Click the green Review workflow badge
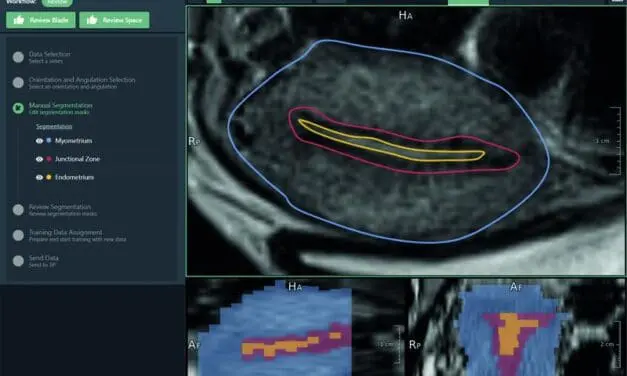Screen dimensions: 627x376 pos(57,2)
